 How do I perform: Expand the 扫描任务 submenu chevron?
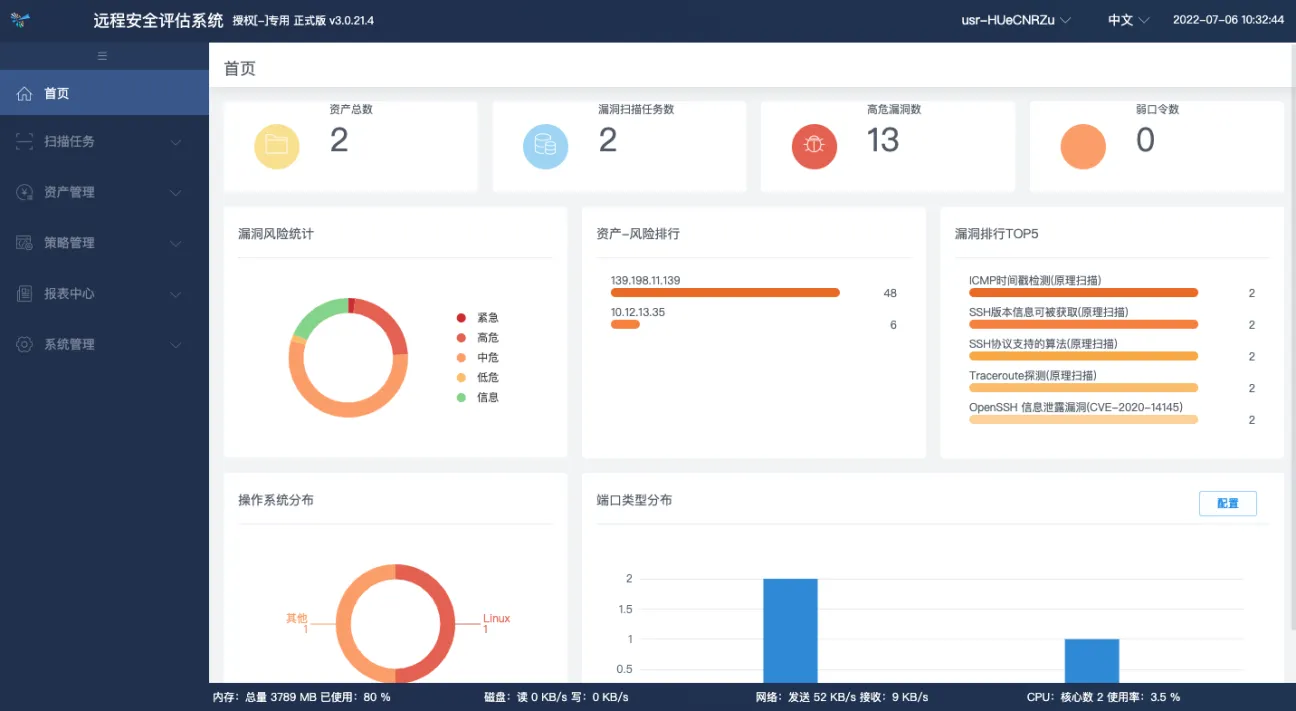(176, 142)
